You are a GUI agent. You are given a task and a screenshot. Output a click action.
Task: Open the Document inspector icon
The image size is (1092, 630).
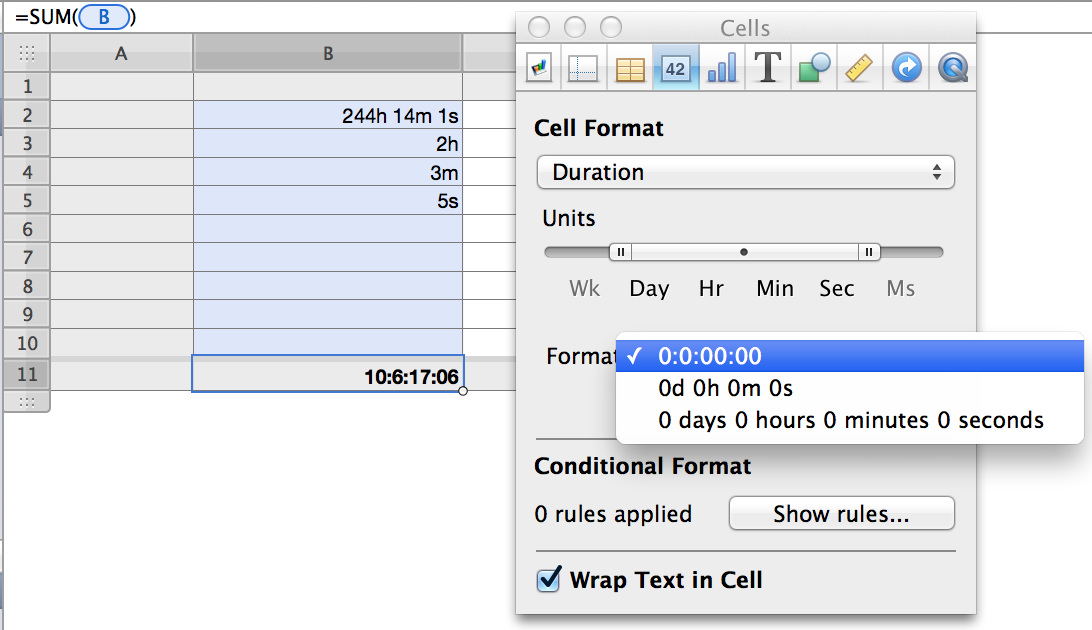(540, 68)
